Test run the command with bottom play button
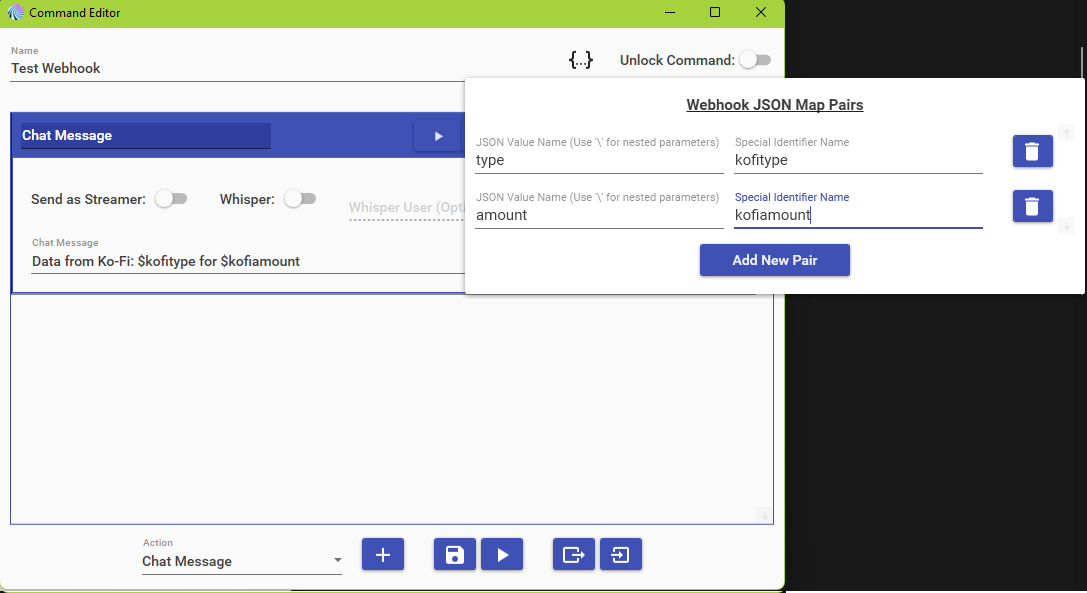Viewport: 1087px width, 593px height. [502, 555]
